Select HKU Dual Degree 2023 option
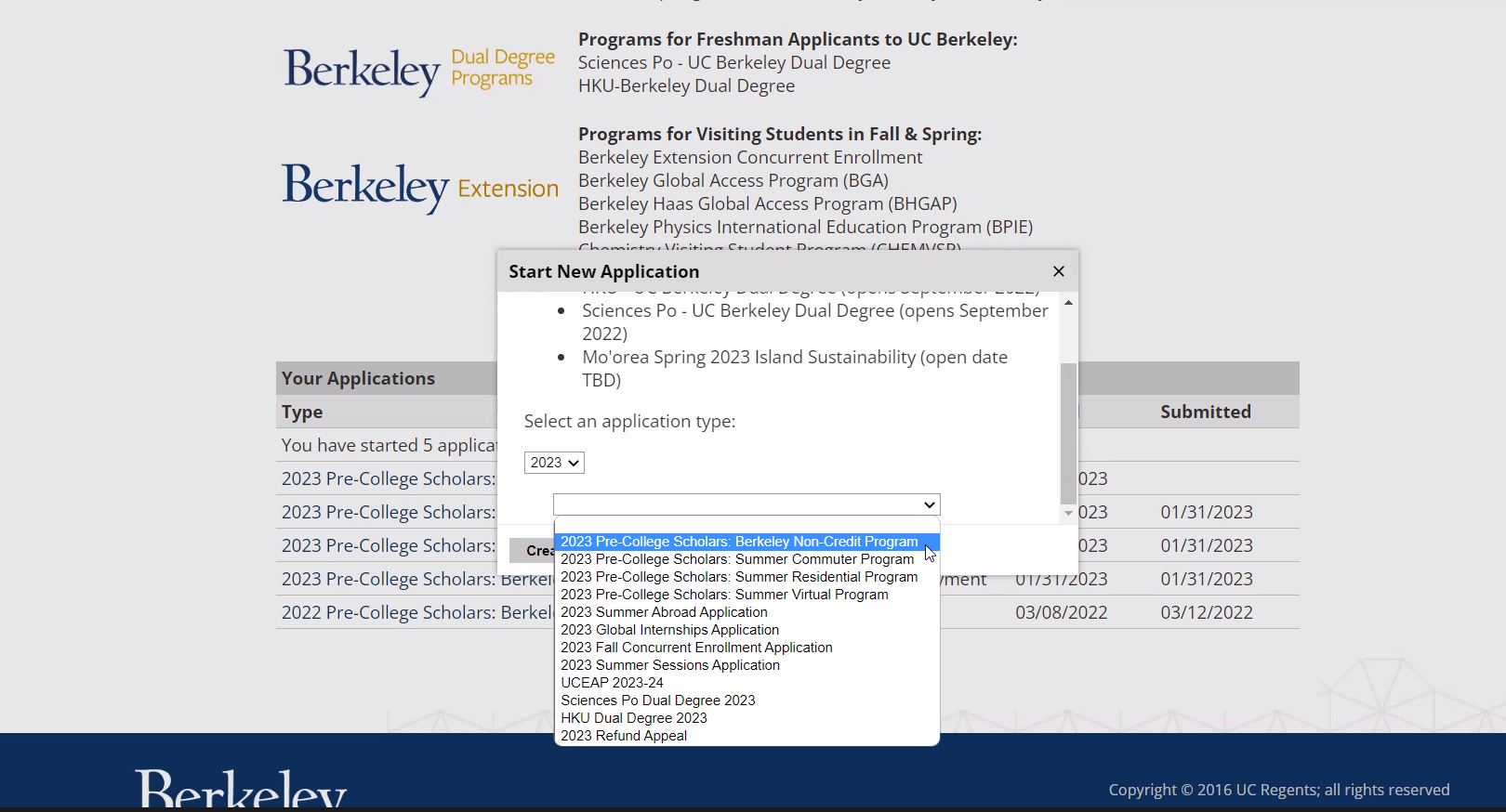 pyautogui.click(x=746, y=718)
